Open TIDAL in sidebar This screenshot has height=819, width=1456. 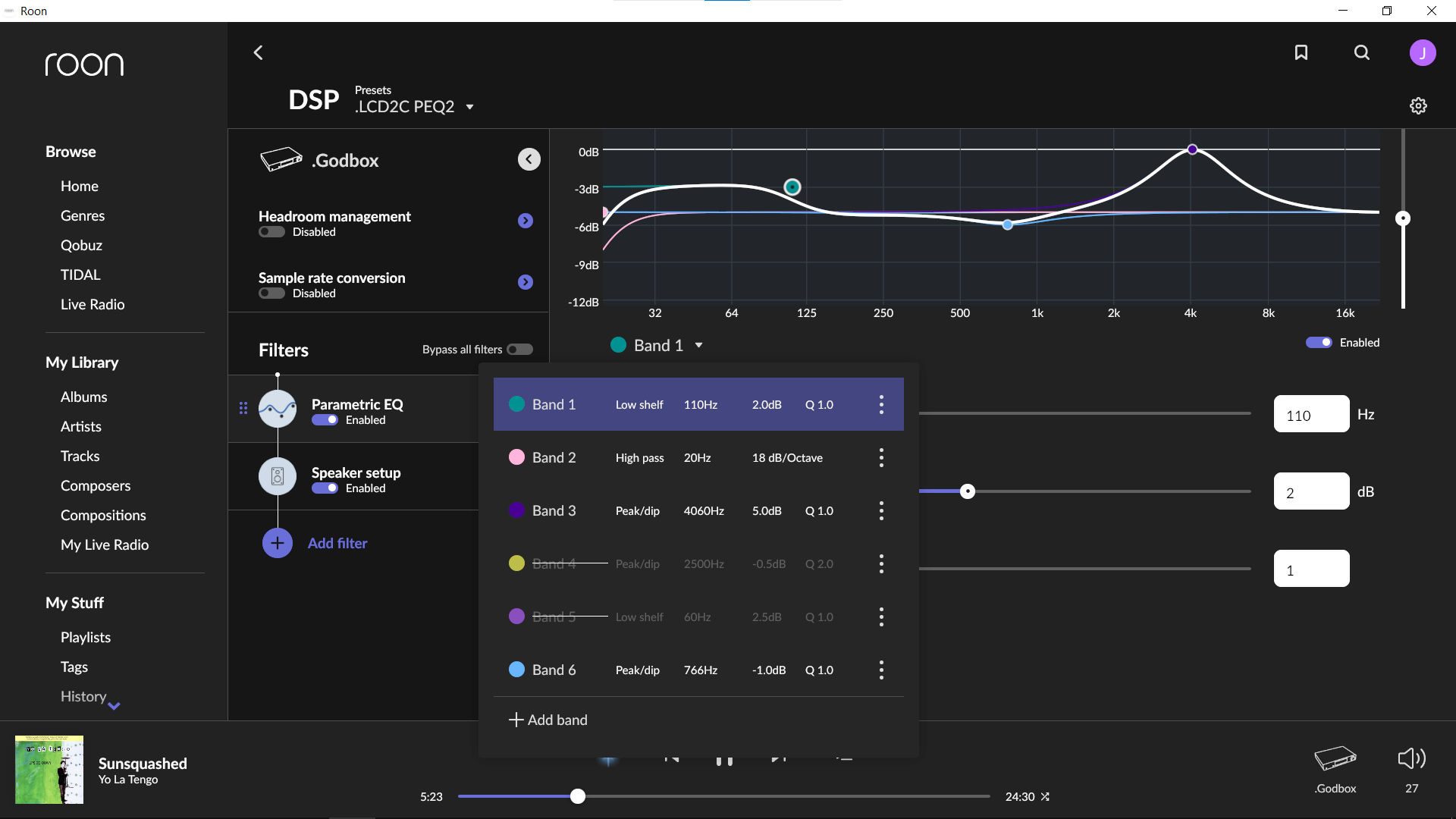[80, 275]
